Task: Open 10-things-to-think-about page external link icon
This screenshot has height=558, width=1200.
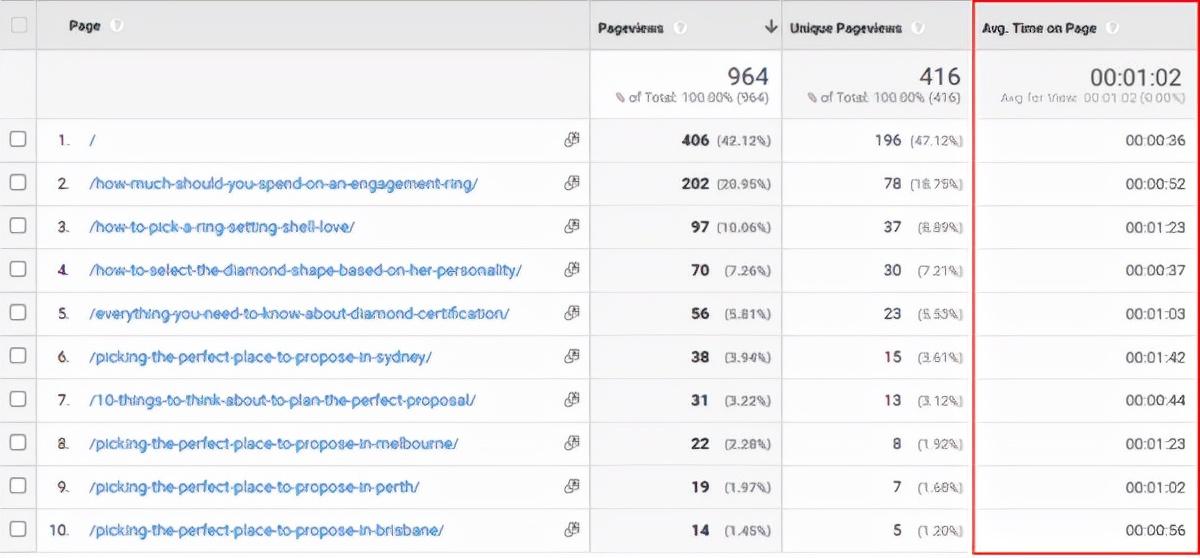Action: (x=572, y=399)
